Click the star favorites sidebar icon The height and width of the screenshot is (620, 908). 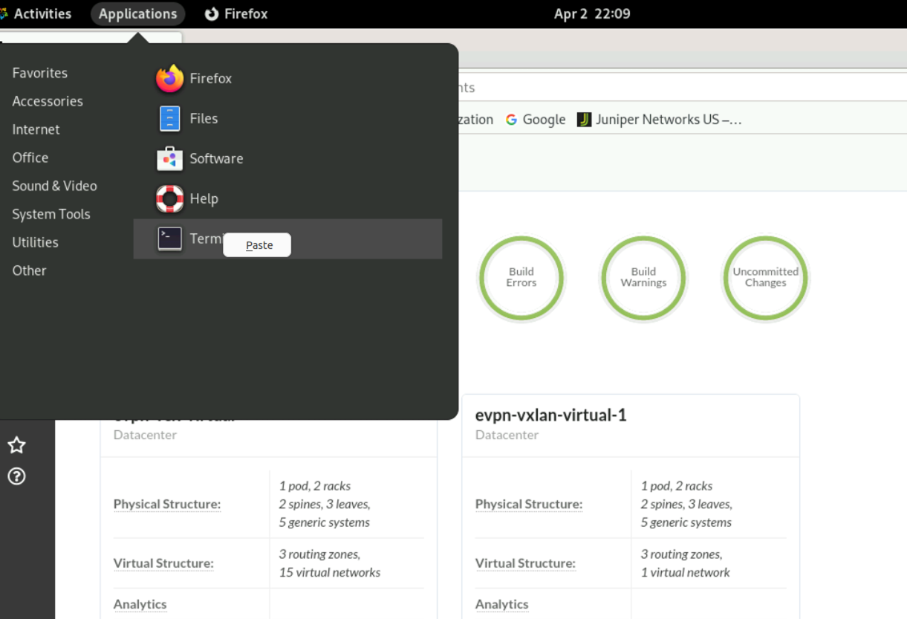(17, 445)
